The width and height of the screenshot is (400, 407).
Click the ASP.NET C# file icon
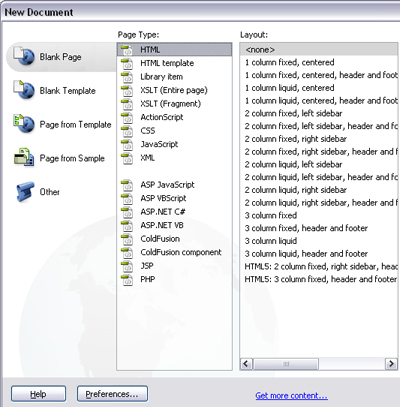click(x=127, y=212)
